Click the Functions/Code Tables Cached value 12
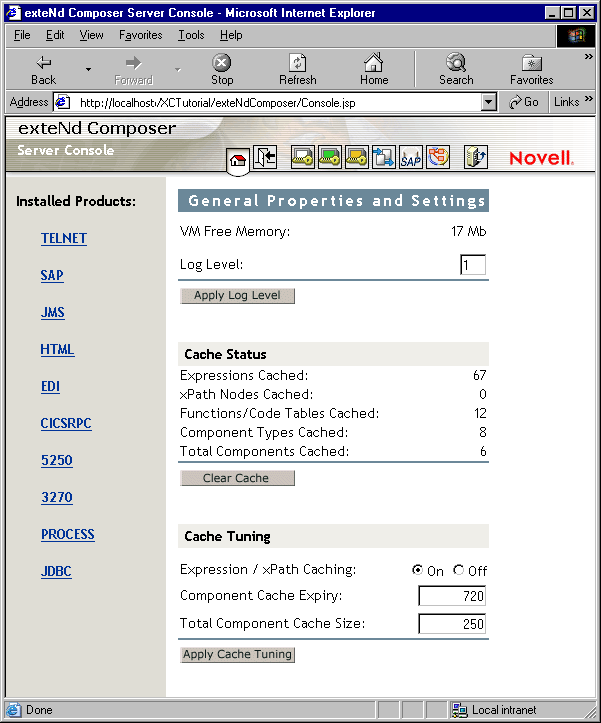Screen dimensions: 601x723 click(x=480, y=413)
